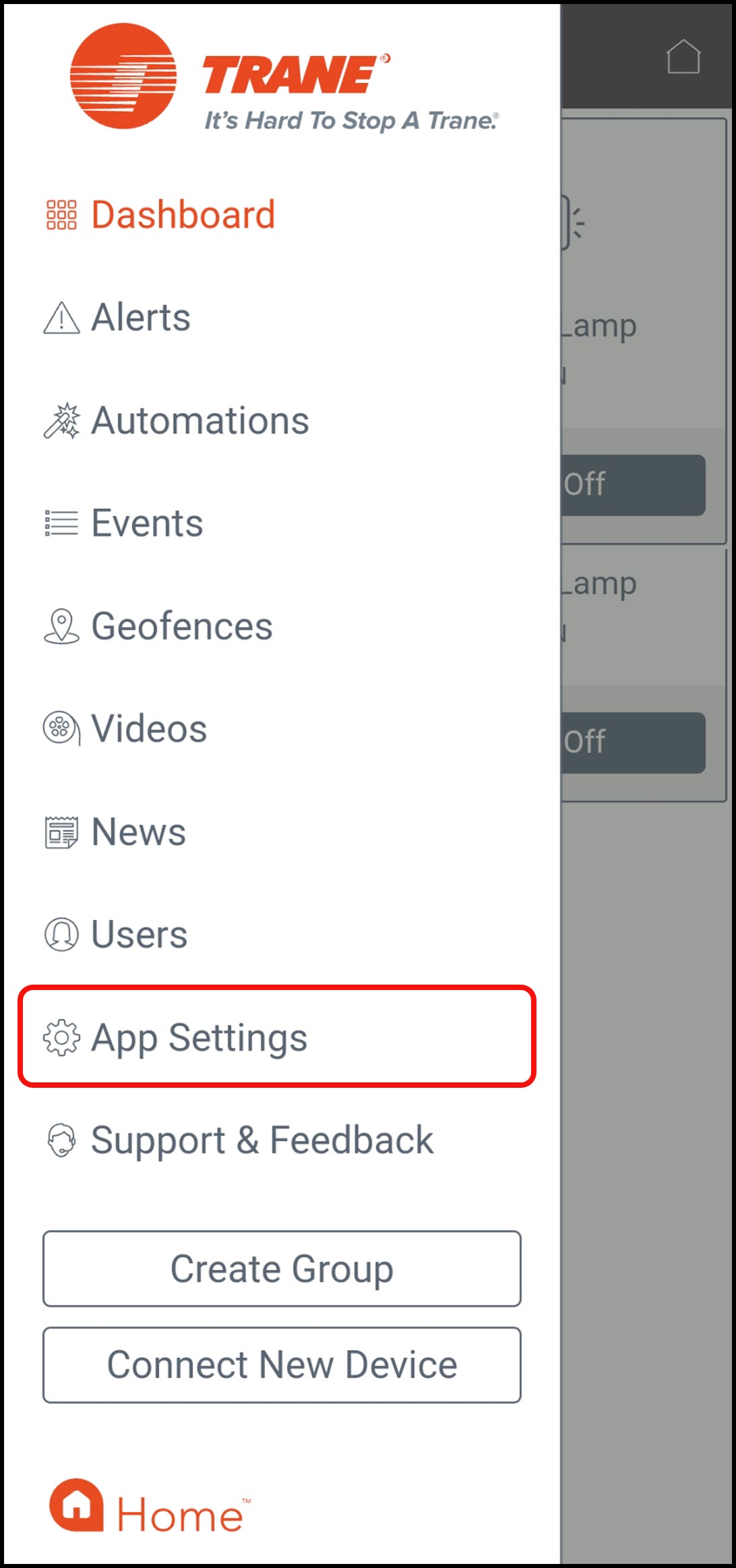
Task: Click the Trane logo at top
Action: (x=283, y=78)
